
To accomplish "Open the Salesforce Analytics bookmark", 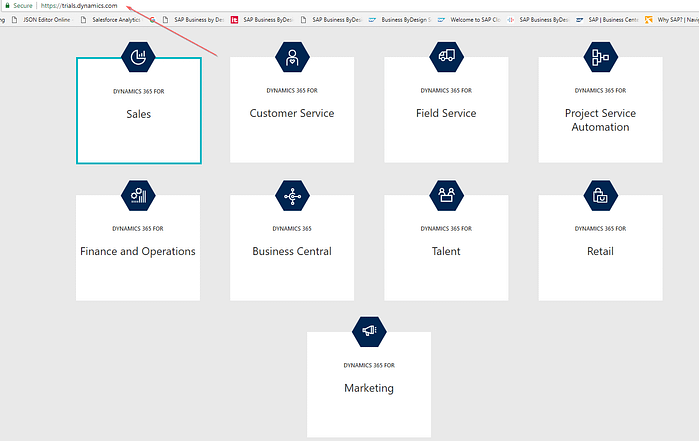I will 111,20.
